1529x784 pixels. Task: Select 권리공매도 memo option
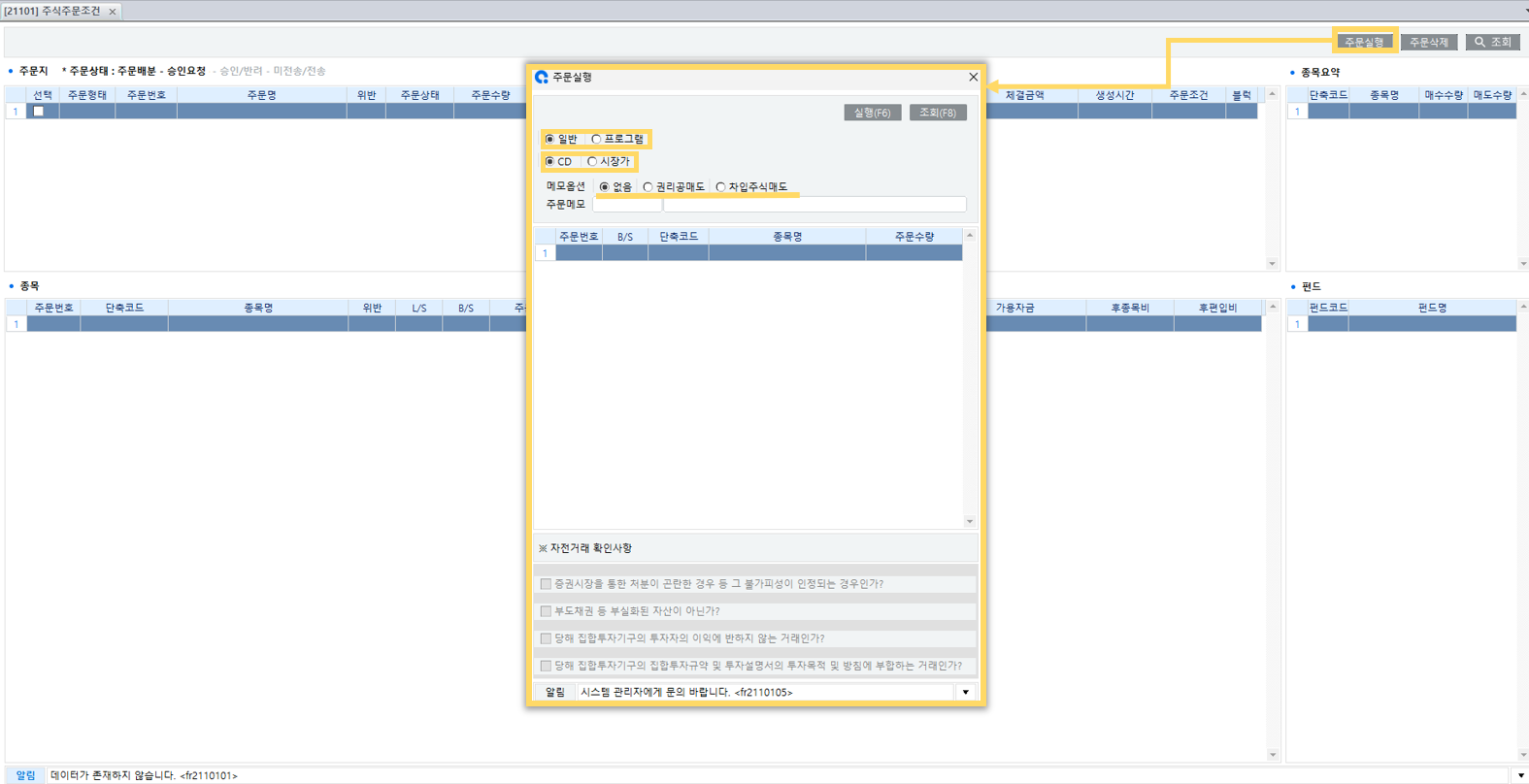pos(648,186)
